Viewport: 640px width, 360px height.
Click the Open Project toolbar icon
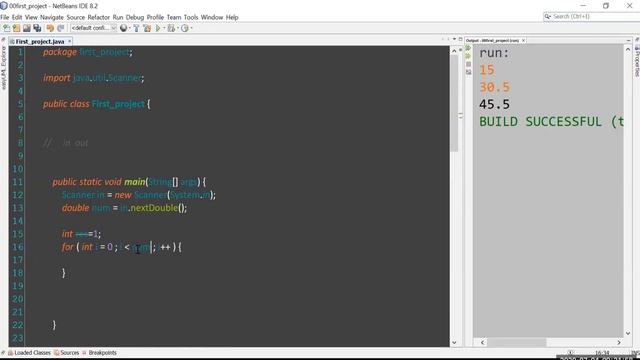[27, 28]
